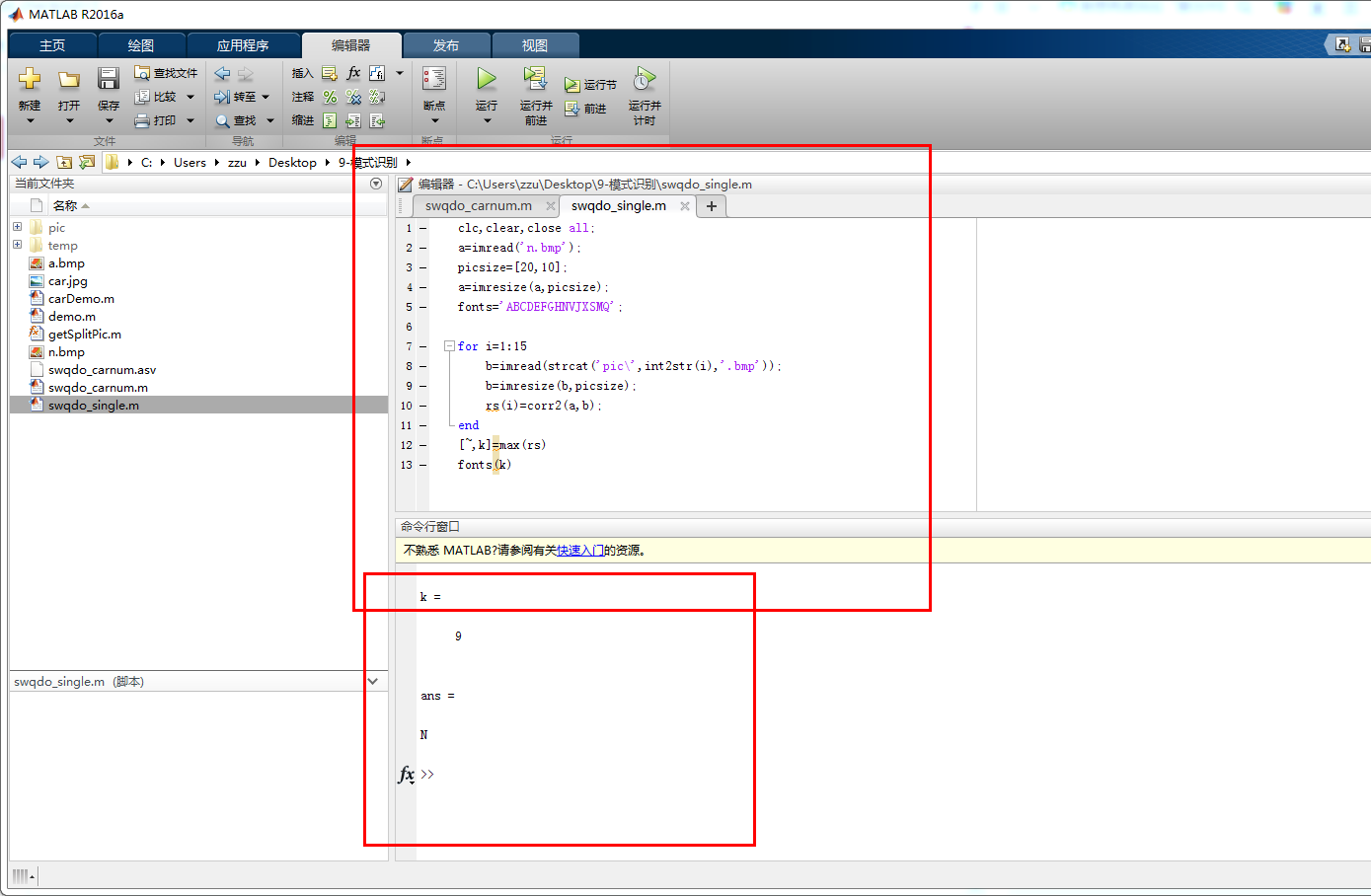
Task: Click the Users path segment
Action: 190,162
